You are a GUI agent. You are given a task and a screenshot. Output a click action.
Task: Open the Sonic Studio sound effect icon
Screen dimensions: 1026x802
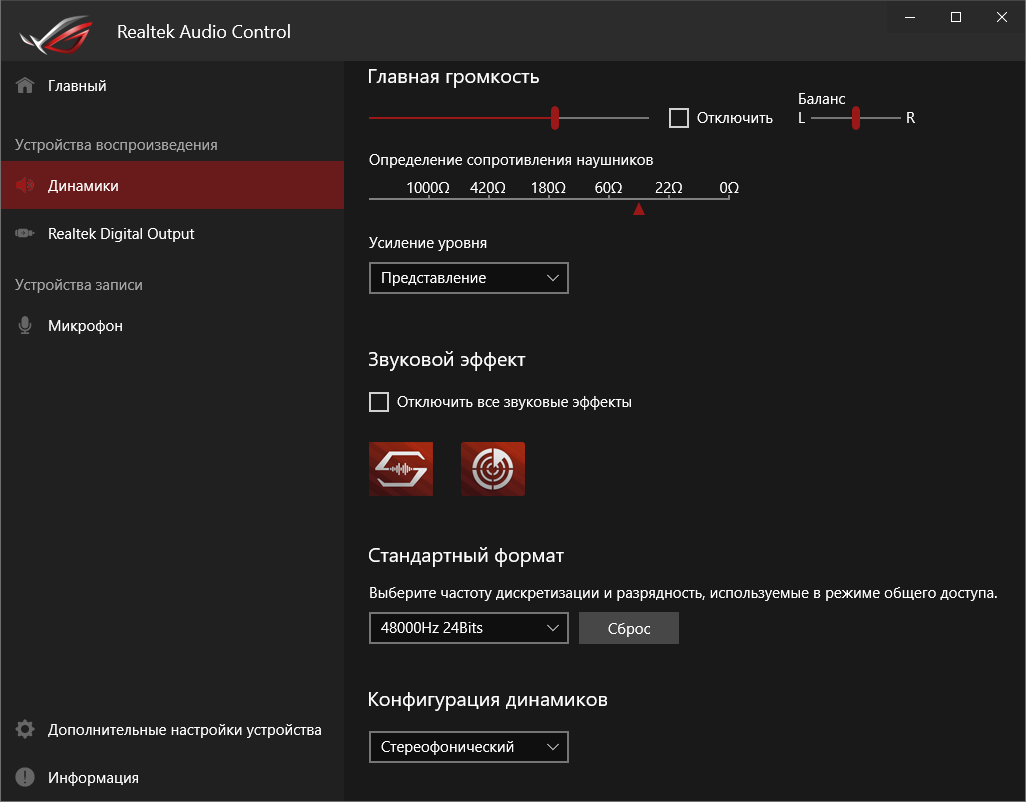pyautogui.click(x=401, y=469)
